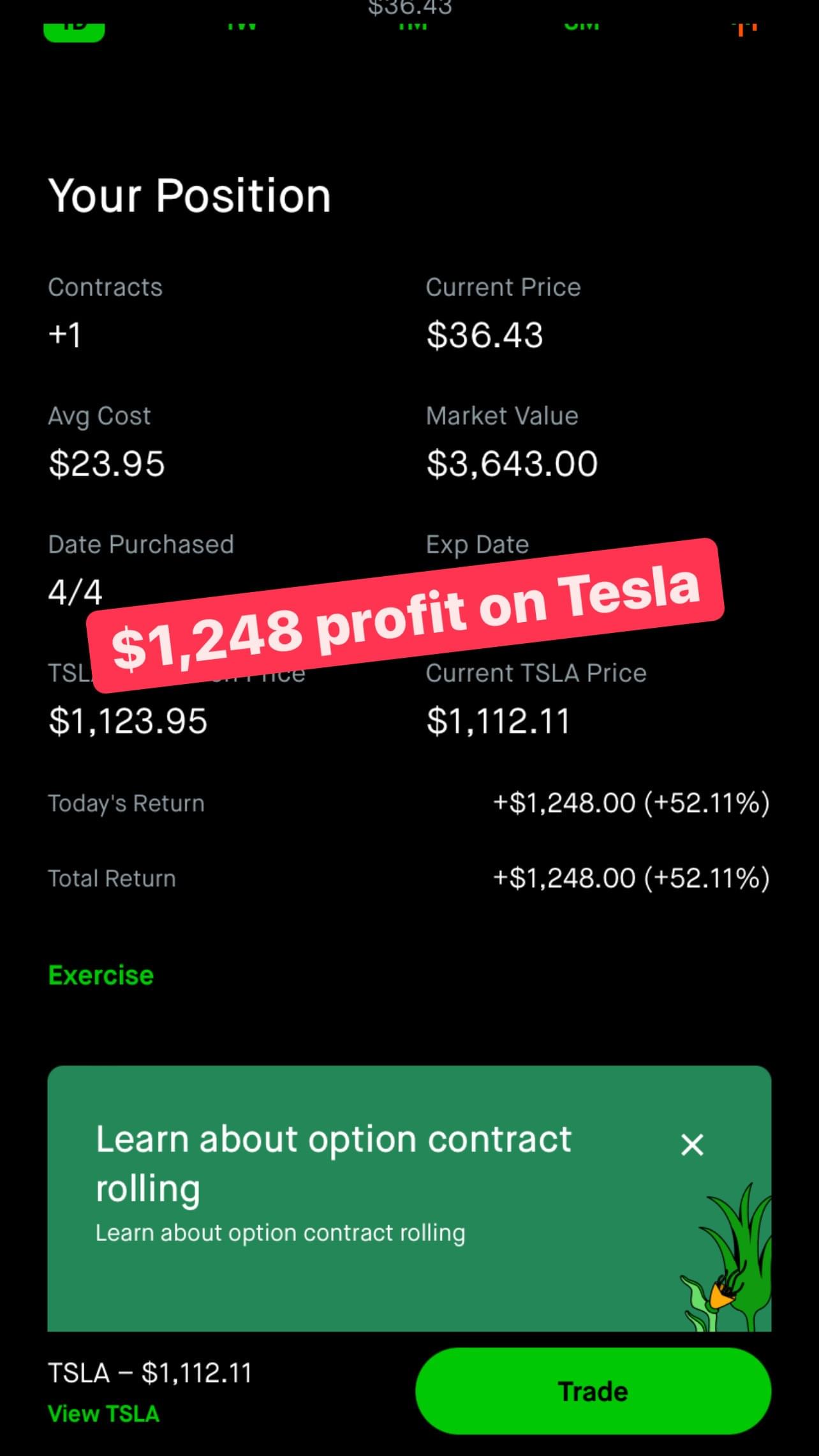Tap the TSLA – $1,112.11 ticker label
The image size is (819, 1456).
tap(150, 1372)
